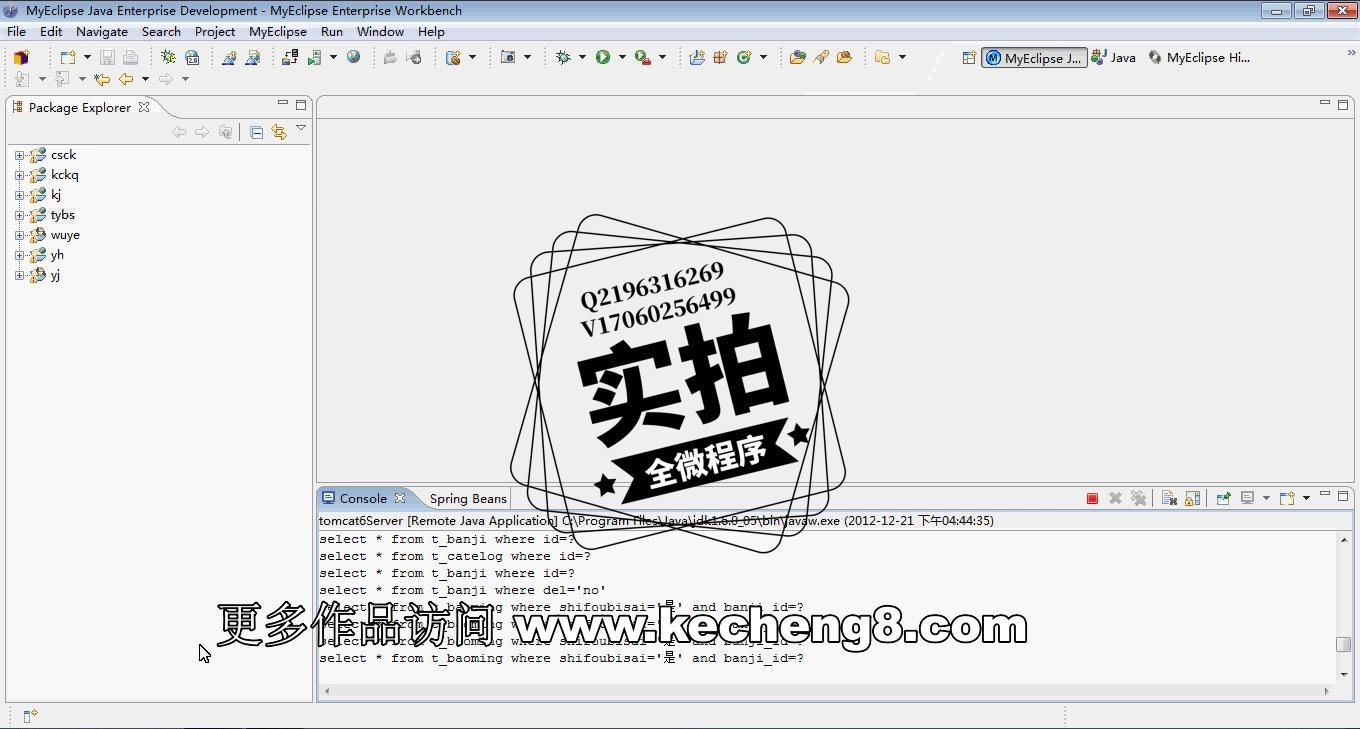Click Open Console icon
Image resolution: width=1360 pixels, height=729 pixels.
pyautogui.click(x=1287, y=498)
